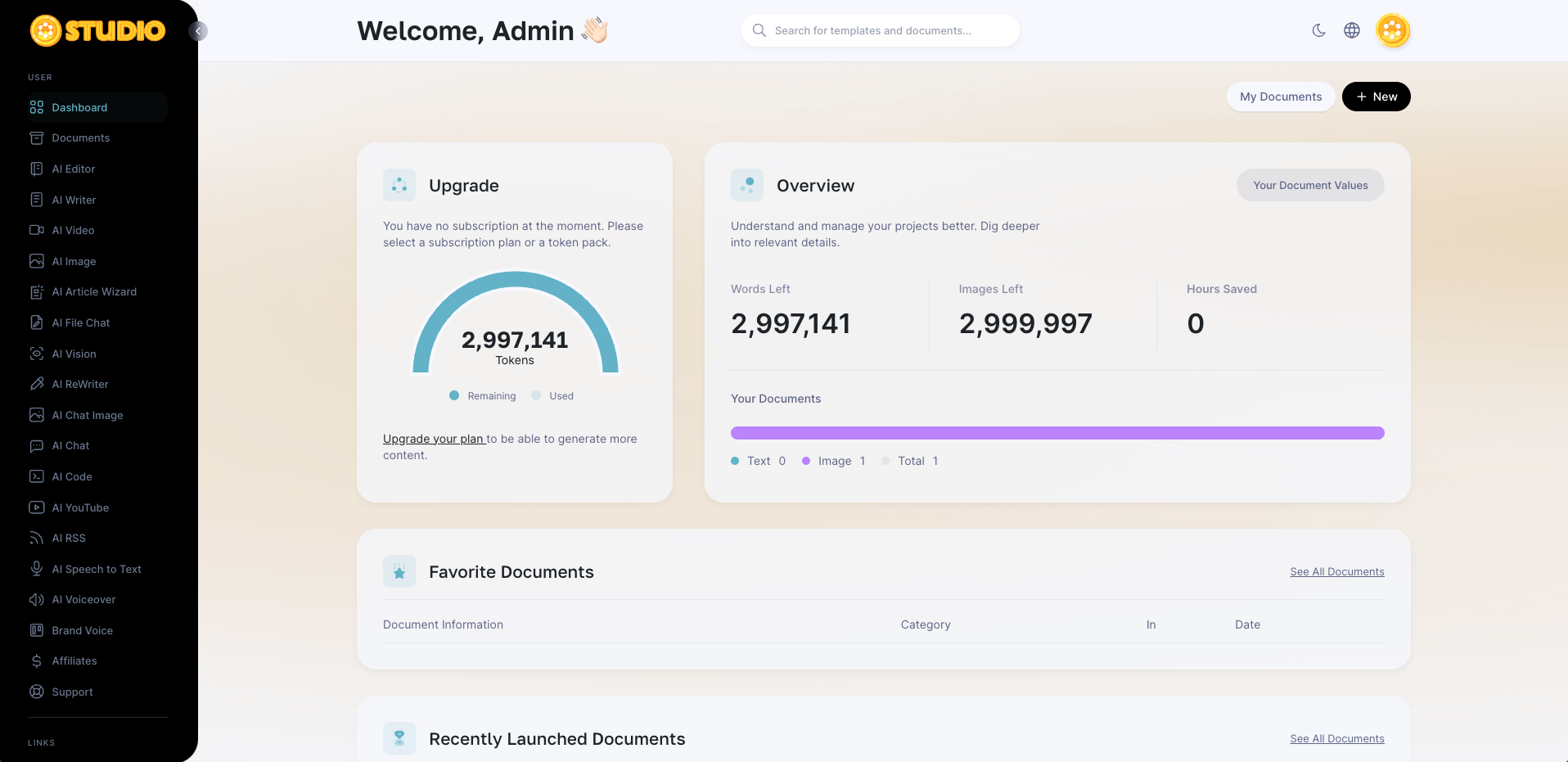
Task: Click the Studio logo icon
Action: 46,31
